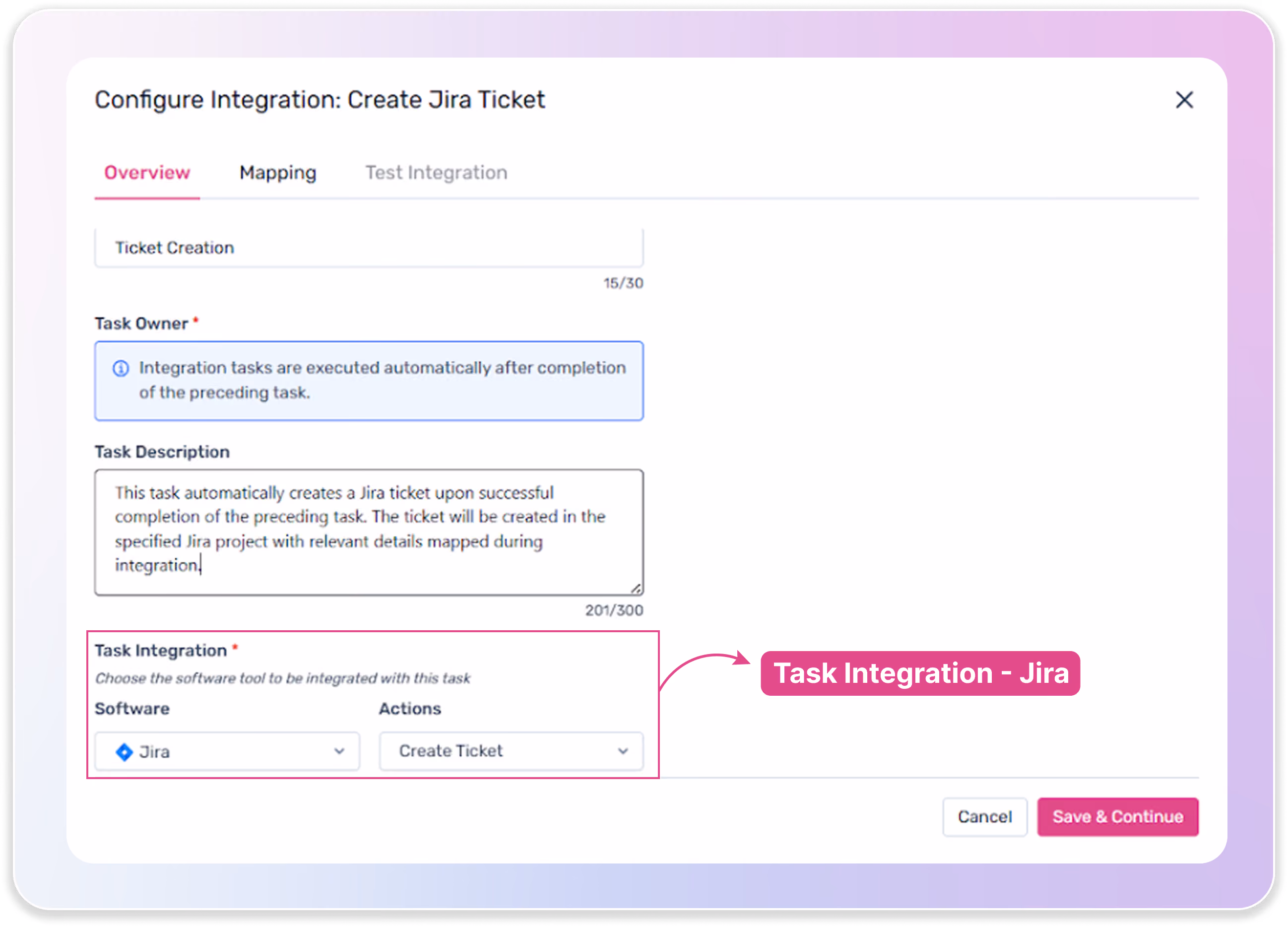Click the 15/30 character counter

[x=623, y=283]
